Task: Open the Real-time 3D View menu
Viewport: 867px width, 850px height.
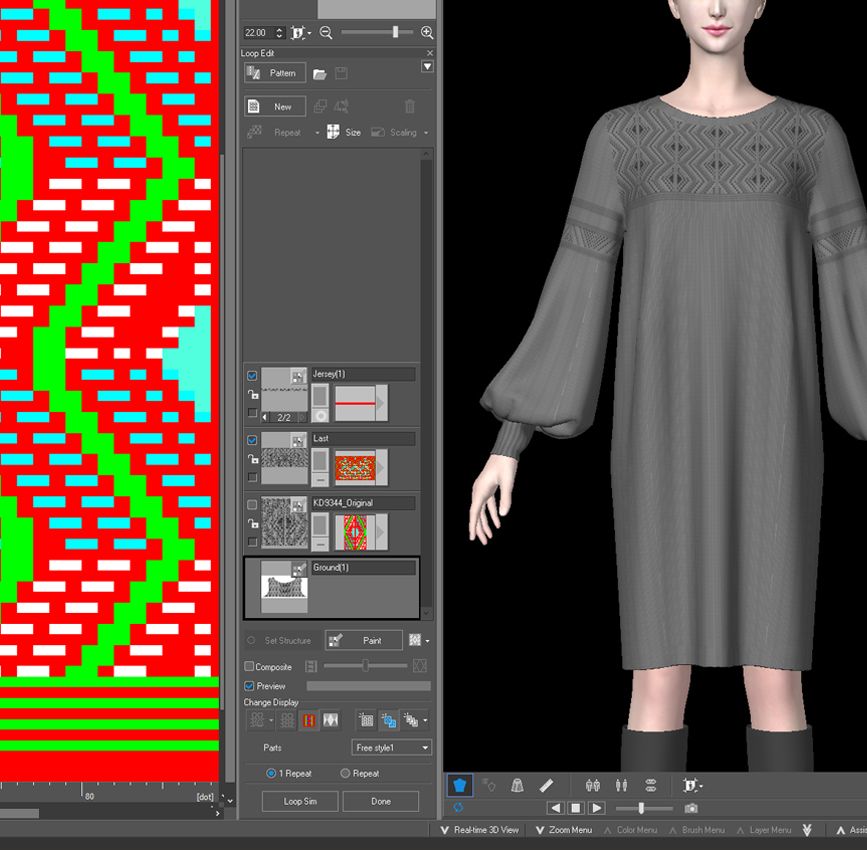Action: [x=480, y=830]
